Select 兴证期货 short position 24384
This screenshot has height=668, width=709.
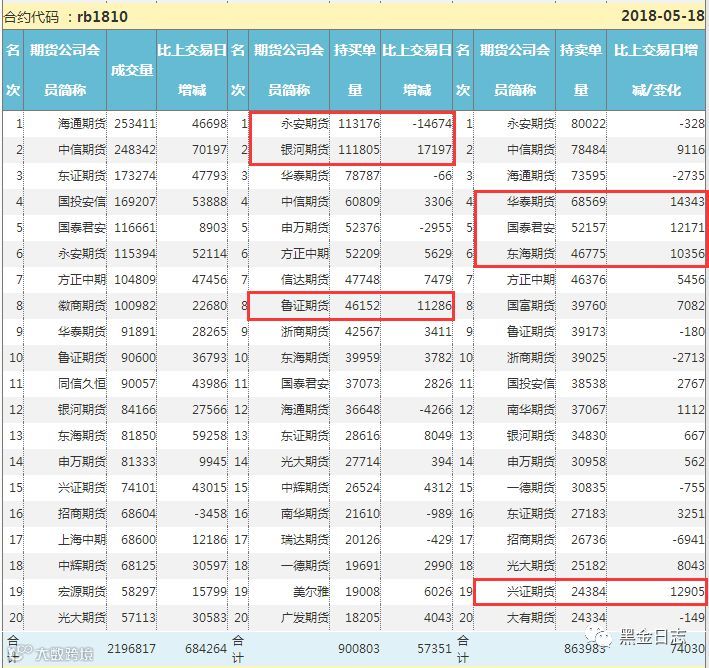(588, 592)
